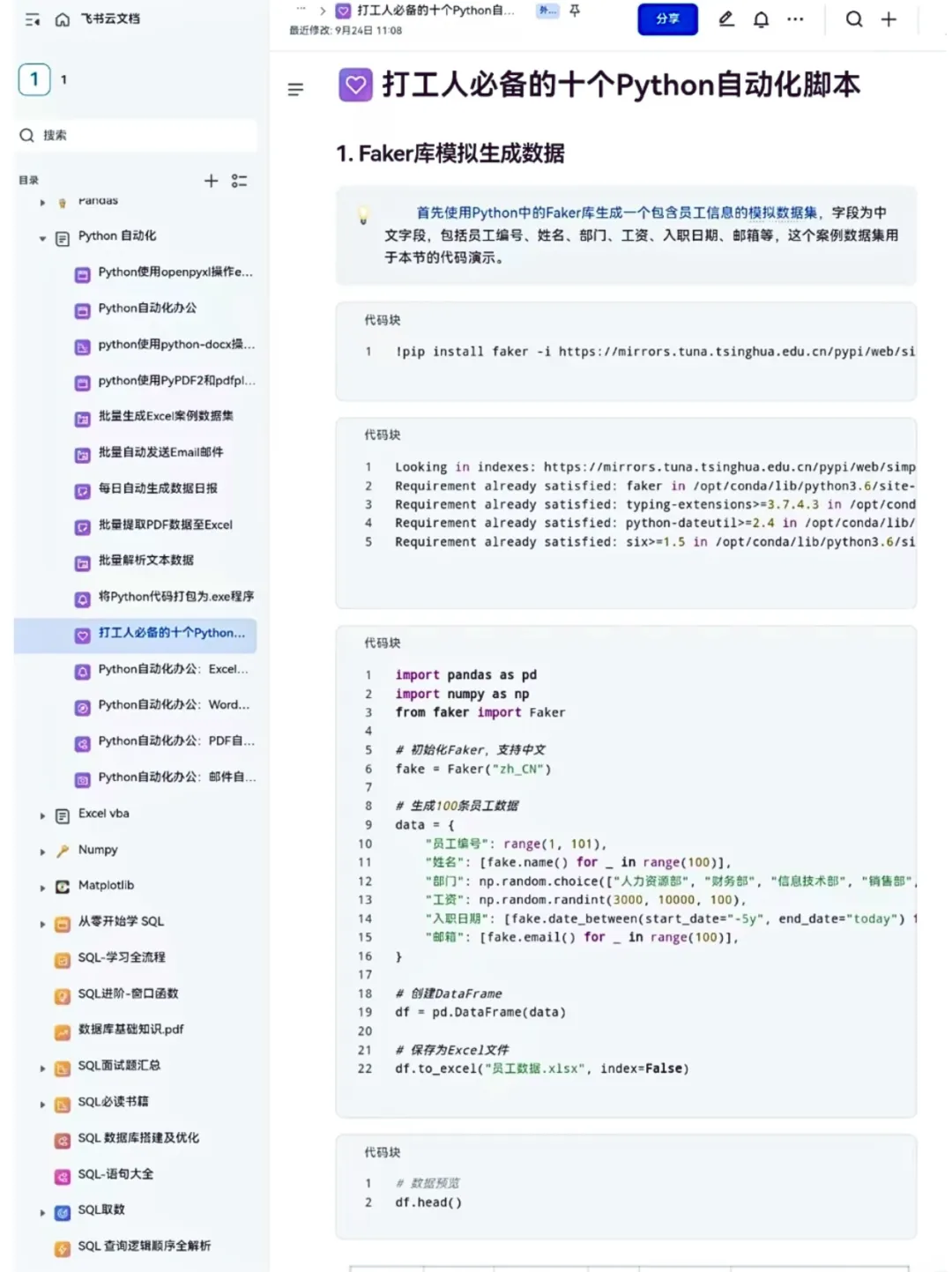The width and height of the screenshot is (952, 1272).
Task: Add new catalog item with plus icon
Action: click(x=211, y=181)
